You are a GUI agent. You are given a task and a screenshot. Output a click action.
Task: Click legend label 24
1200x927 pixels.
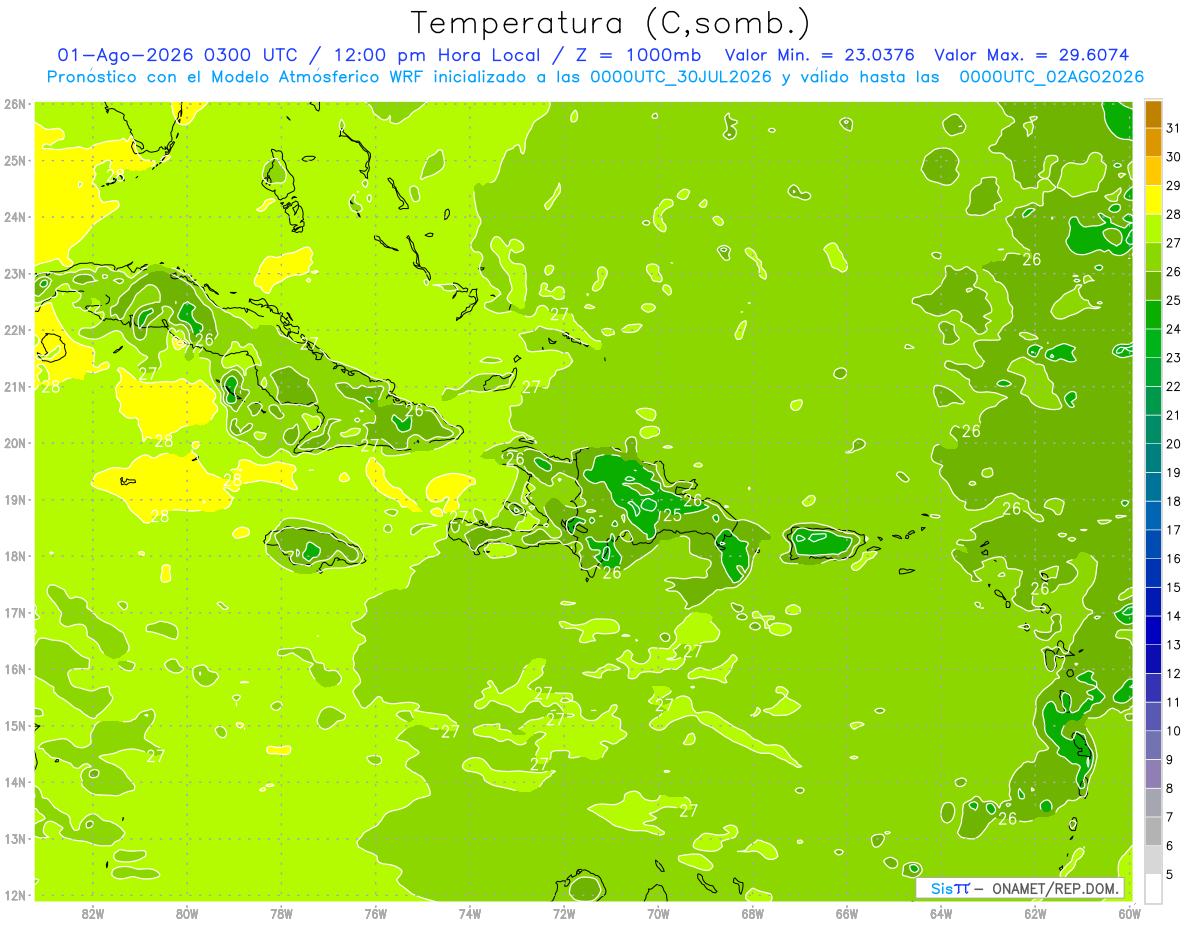tap(1172, 329)
